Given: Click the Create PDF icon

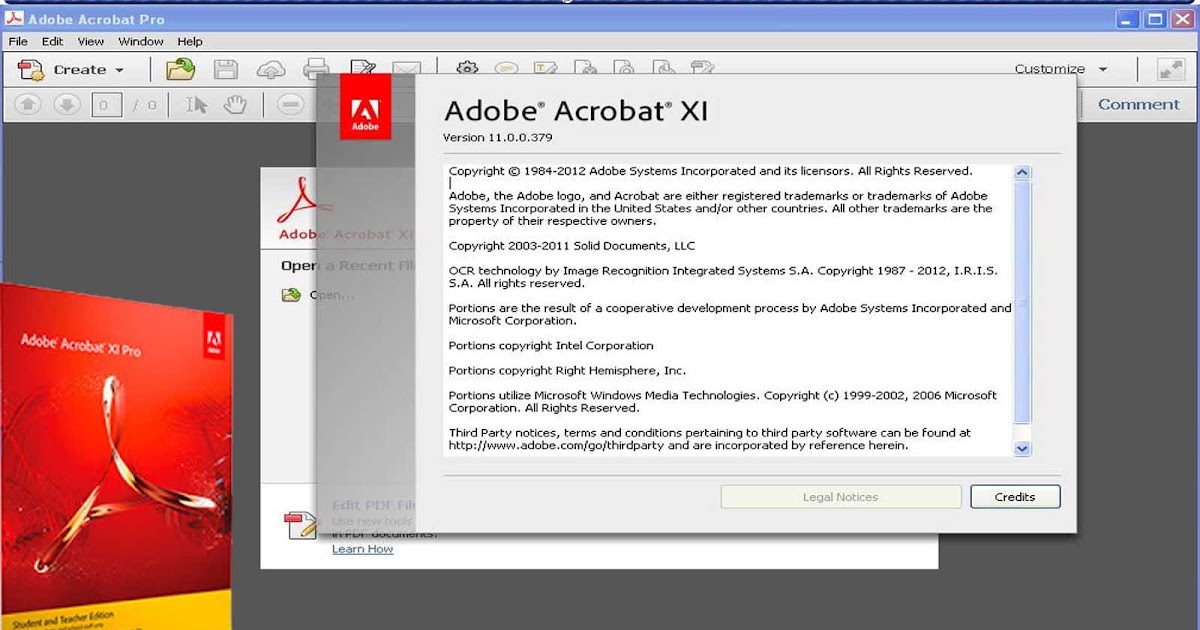Looking at the screenshot, I should [x=31, y=69].
